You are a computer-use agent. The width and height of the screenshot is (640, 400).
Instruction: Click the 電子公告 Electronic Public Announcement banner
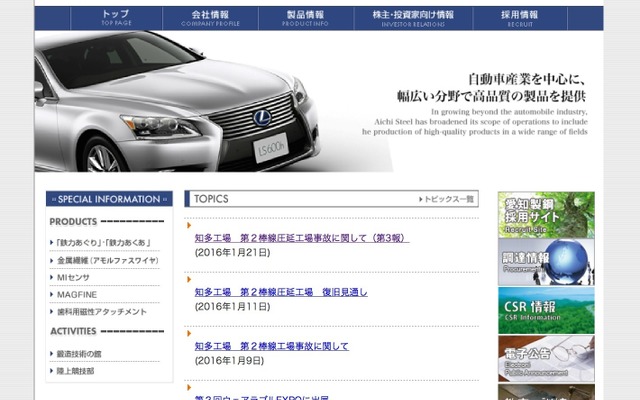[x=546, y=359]
